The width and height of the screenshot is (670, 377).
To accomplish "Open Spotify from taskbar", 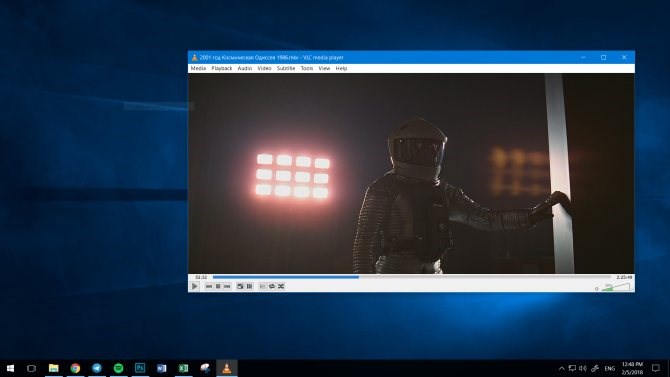I will [x=118, y=368].
